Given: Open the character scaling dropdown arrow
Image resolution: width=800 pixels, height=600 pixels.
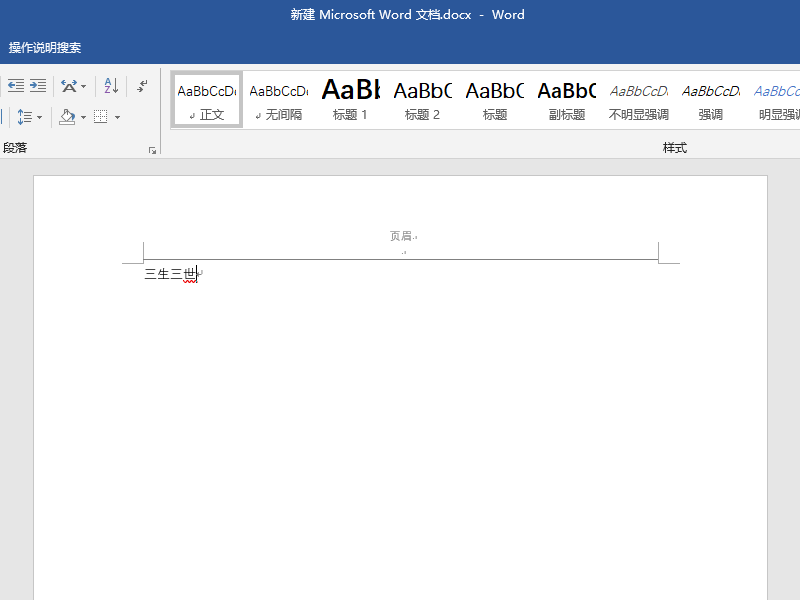Looking at the screenshot, I should (x=83, y=86).
